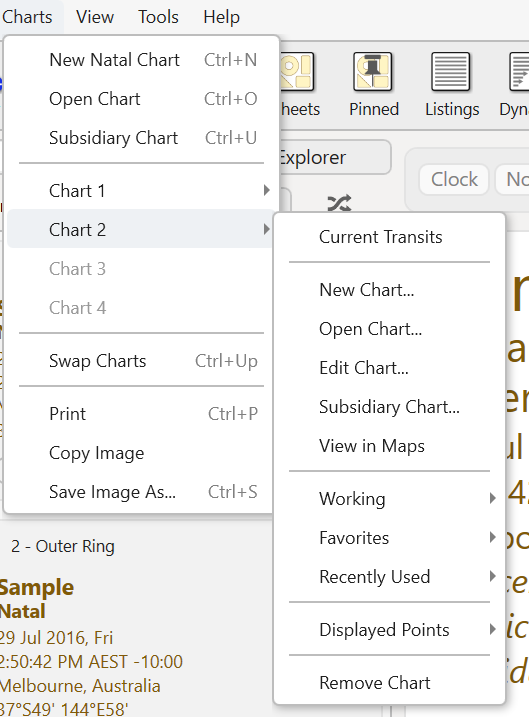Click the Clock button
Viewport: 529px width, 717px height.
click(x=454, y=179)
